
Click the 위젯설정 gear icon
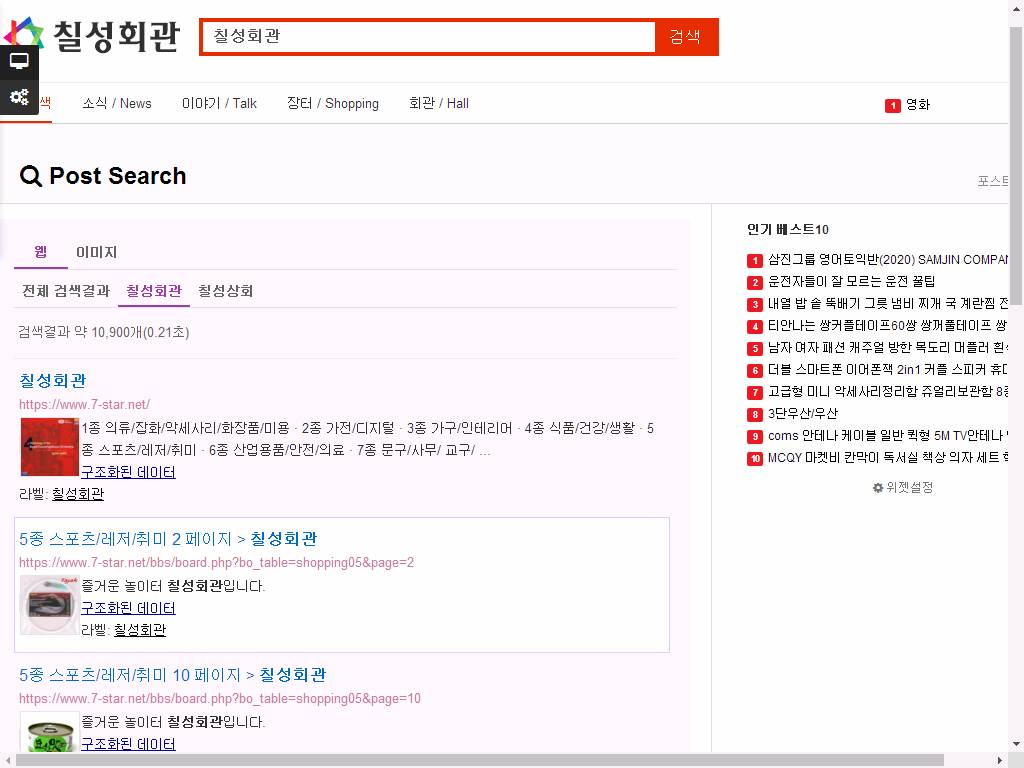tap(878, 488)
